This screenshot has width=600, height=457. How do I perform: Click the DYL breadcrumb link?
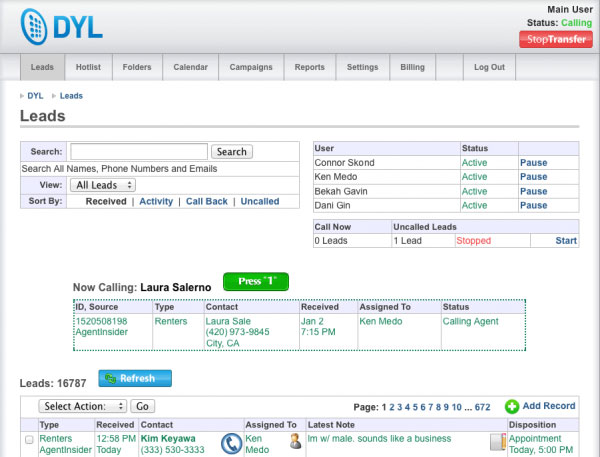(35, 96)
